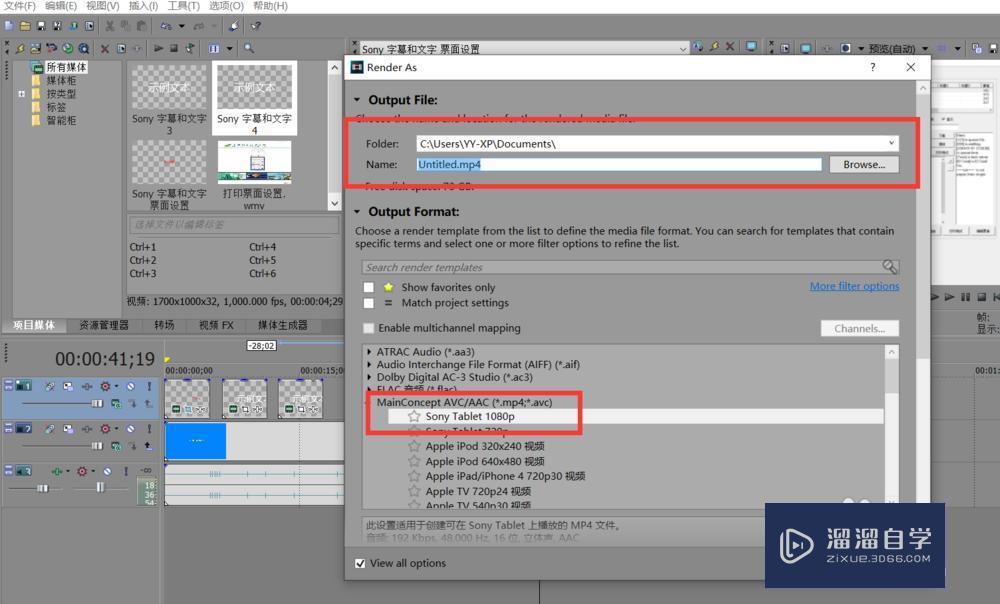Select Apple iPad/iPhone 4 720p30 视频 template
1000x604 pixels.
click(506, 476)
